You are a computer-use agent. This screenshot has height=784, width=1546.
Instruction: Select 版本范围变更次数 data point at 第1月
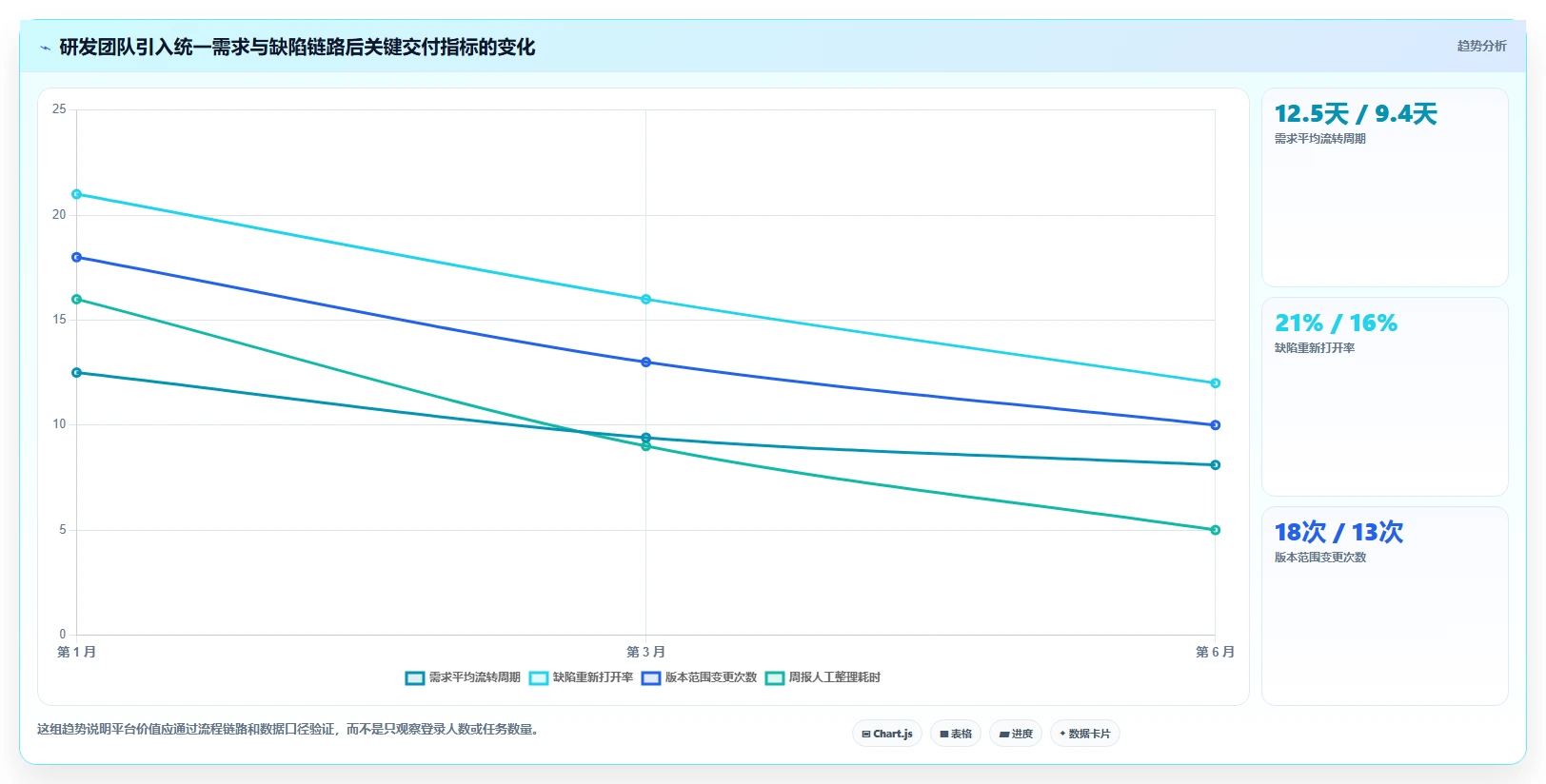(x=77, y=257)
